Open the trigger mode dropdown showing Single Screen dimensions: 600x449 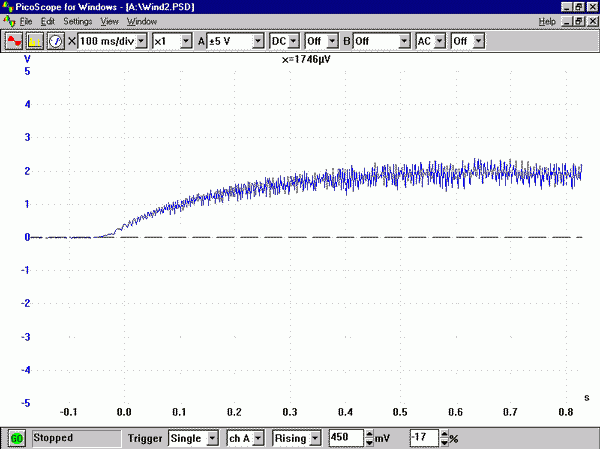click(x=212, y=438)
